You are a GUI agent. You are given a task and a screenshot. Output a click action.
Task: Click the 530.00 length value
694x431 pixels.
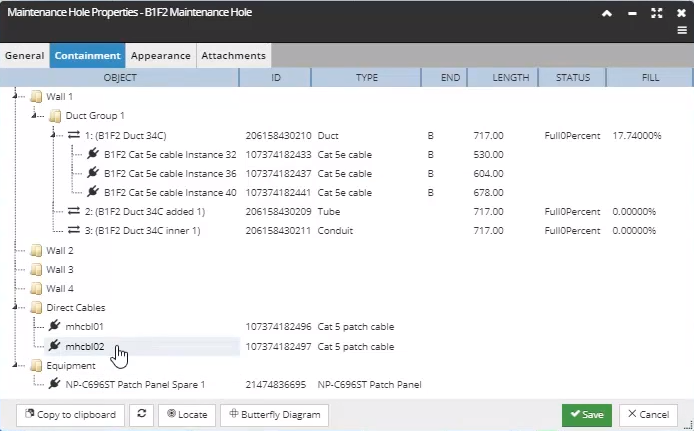click(x=488, y=154)
